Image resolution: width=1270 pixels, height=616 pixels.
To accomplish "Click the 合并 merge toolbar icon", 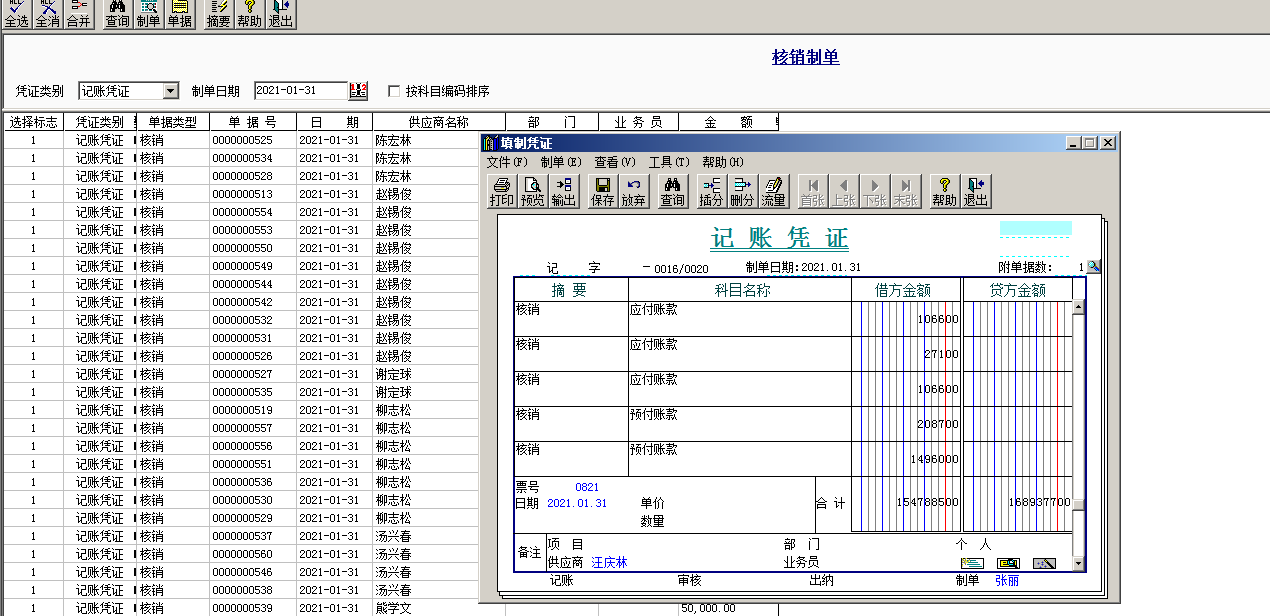I will tap(78, 14).
